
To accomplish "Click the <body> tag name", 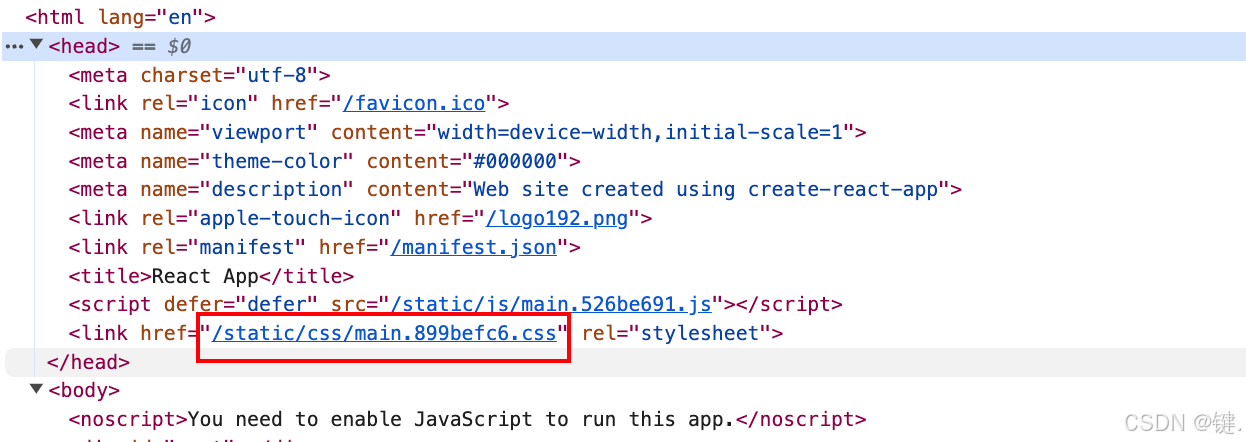I will click(84, 391).
